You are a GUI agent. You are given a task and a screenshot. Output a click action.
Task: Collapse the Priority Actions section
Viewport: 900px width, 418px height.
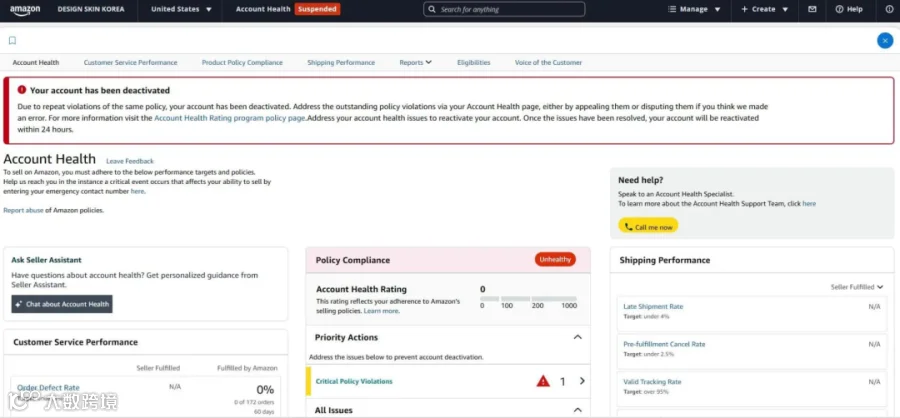tap(577, 337)
